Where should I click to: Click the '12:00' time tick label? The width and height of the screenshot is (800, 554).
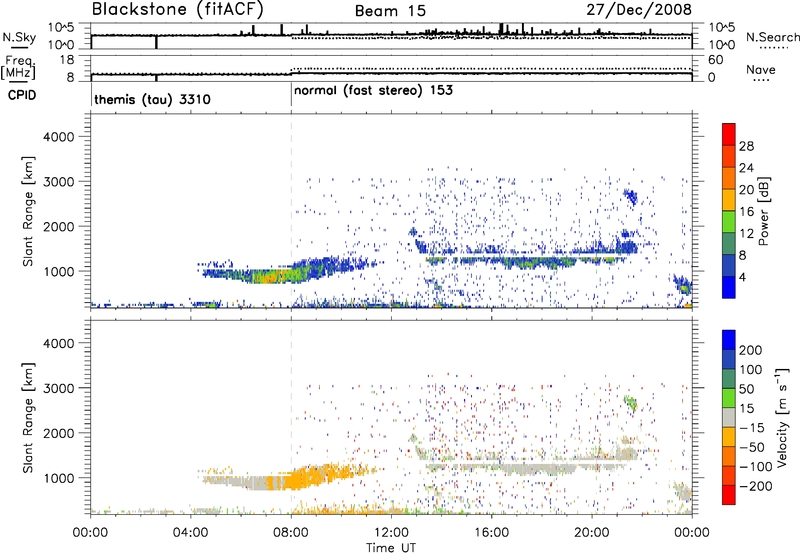tap(391, 533)
